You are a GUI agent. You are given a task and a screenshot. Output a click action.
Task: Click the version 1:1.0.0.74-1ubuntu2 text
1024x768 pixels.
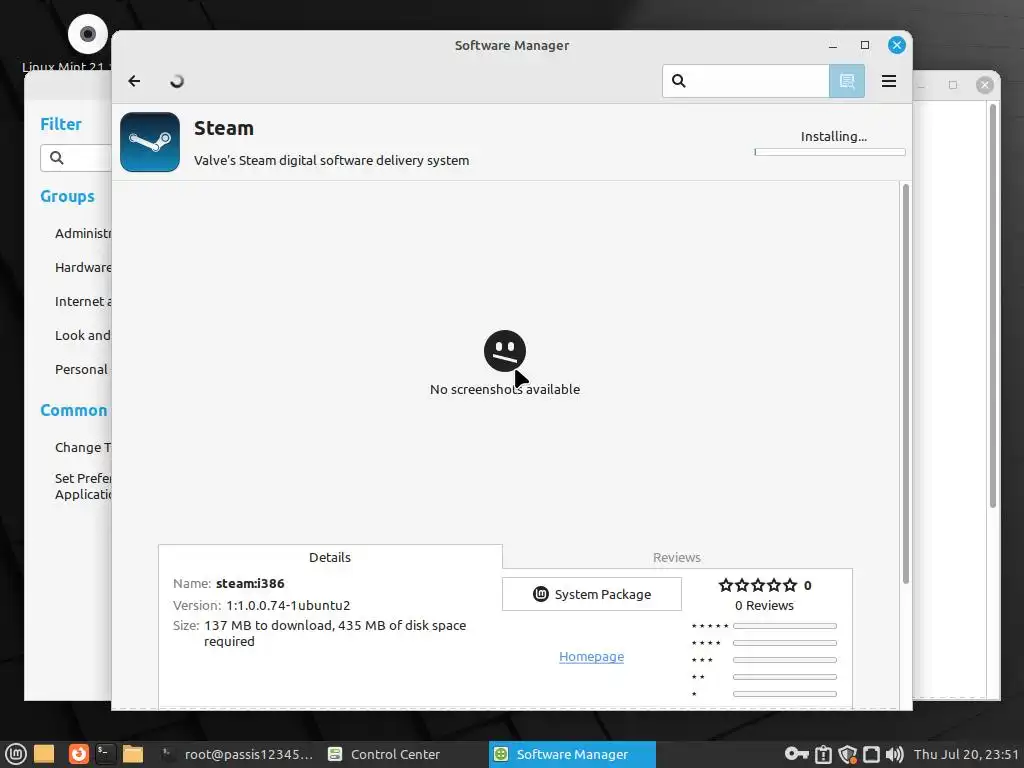point(288,605)
